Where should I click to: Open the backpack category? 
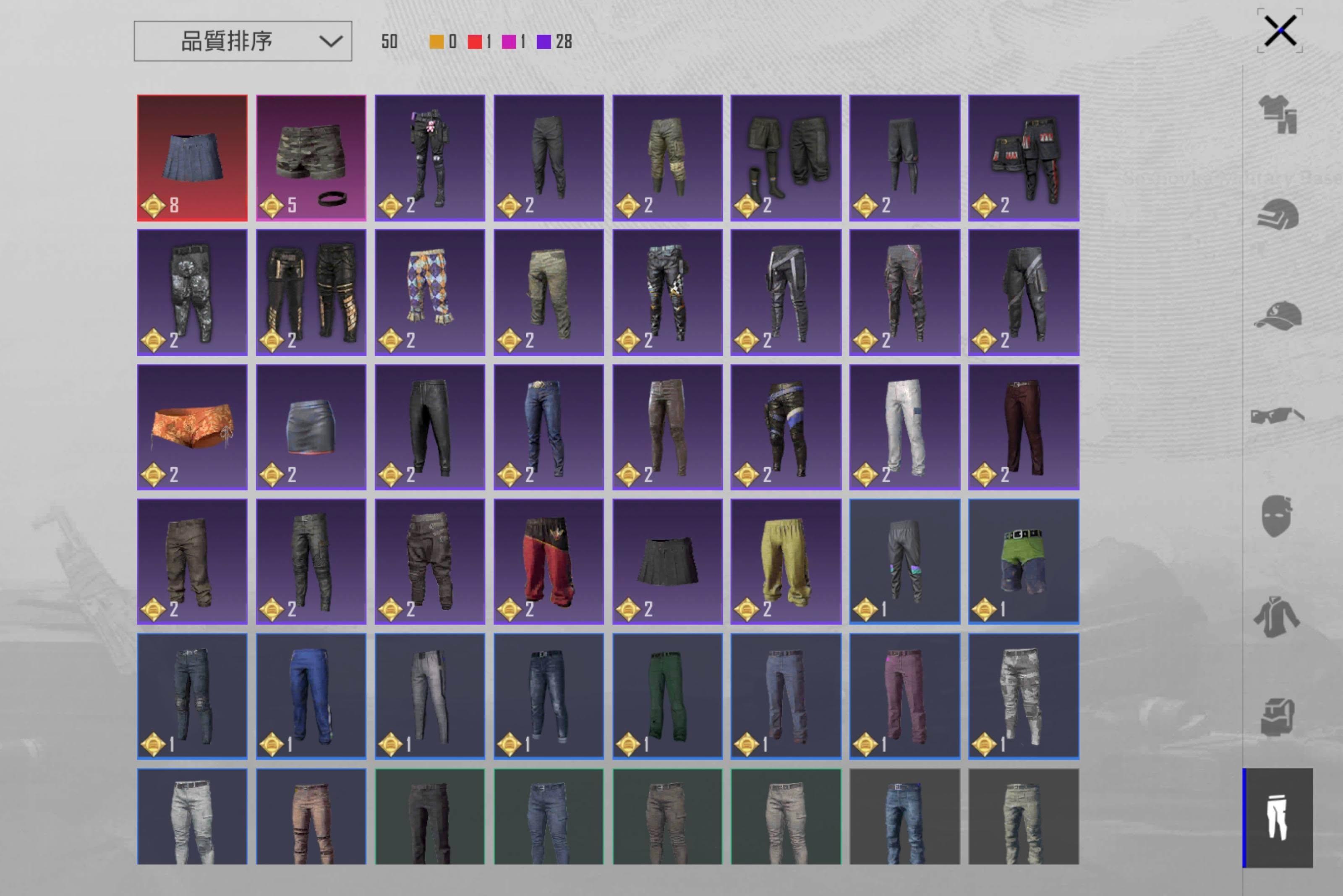(1278, 716)
